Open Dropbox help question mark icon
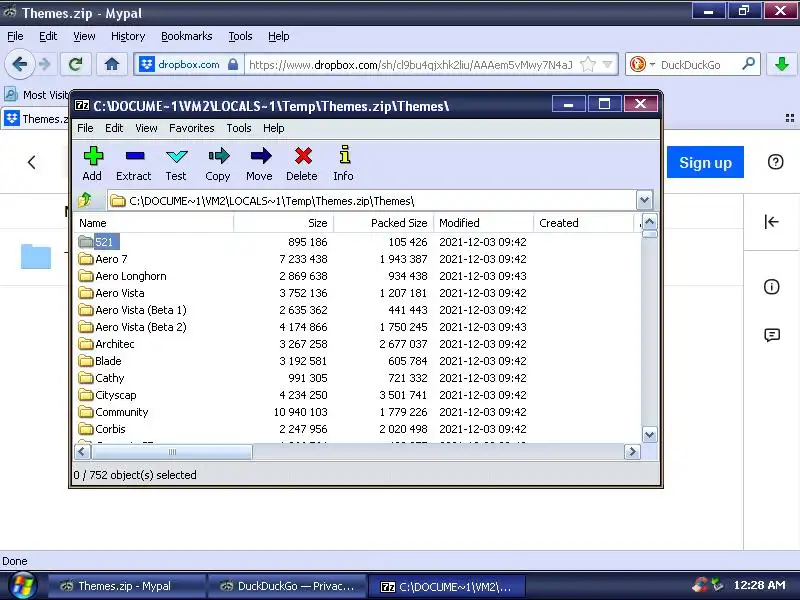The width and height of the screenshot is (800, 600). pyautogui.click(x=775, y=162)
